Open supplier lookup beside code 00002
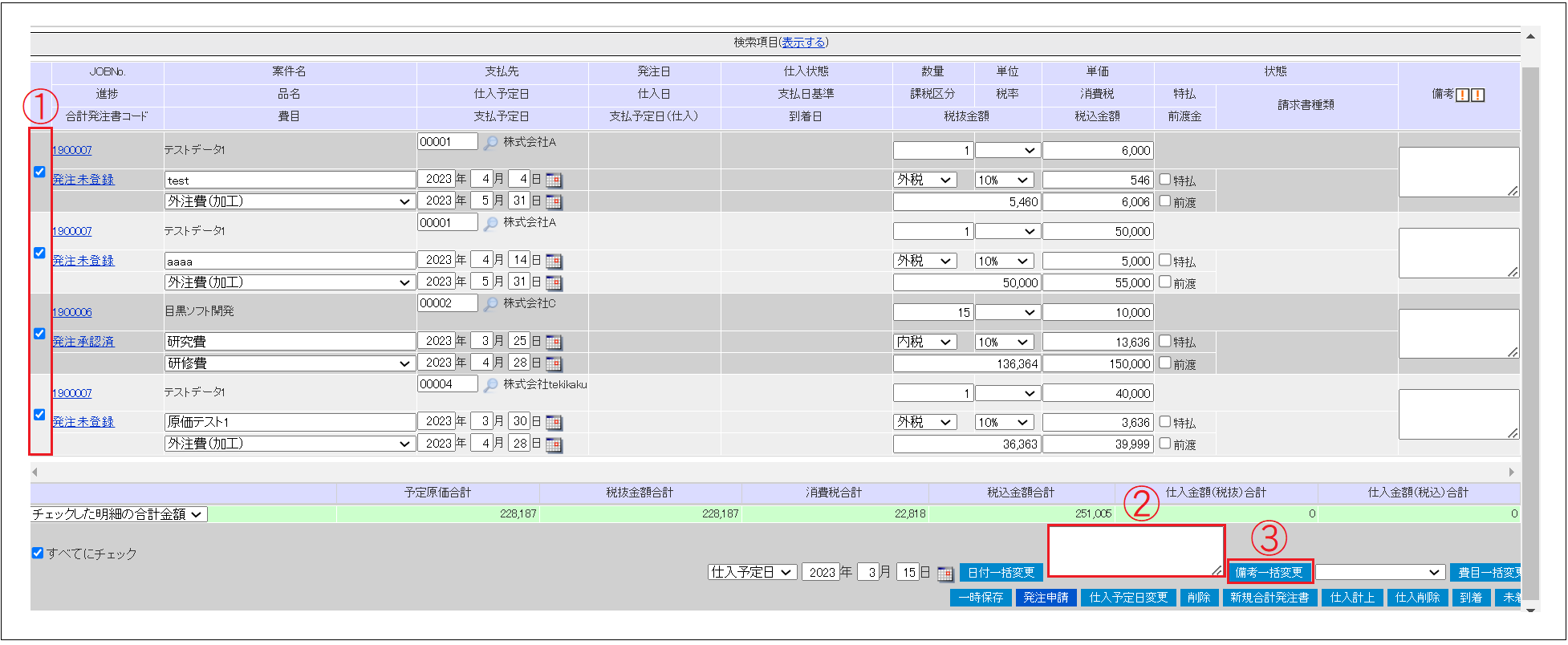Viewport: 1568px width, 645px height. pos(490,304)
